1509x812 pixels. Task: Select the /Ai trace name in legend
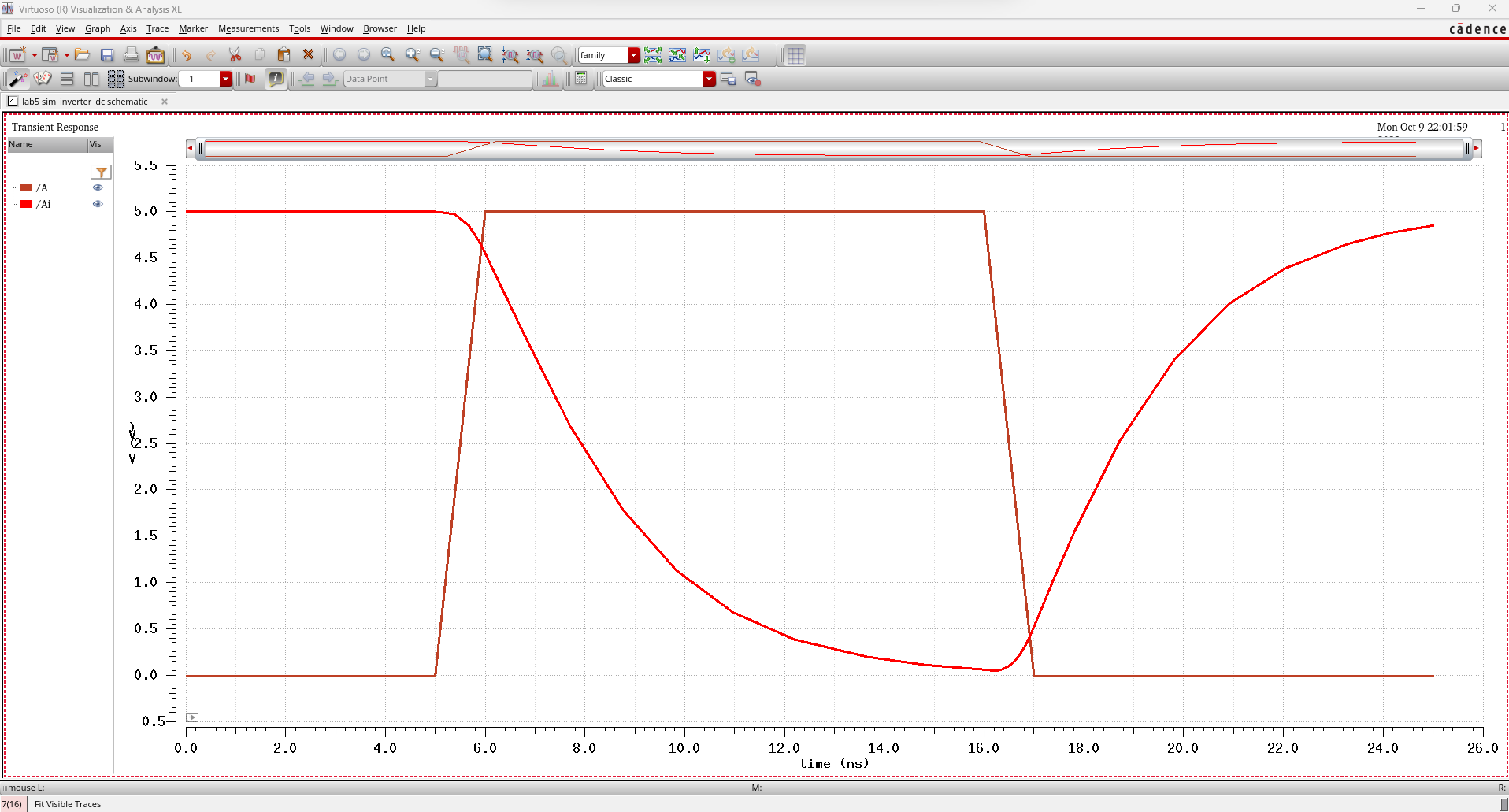tap(43, 204)
